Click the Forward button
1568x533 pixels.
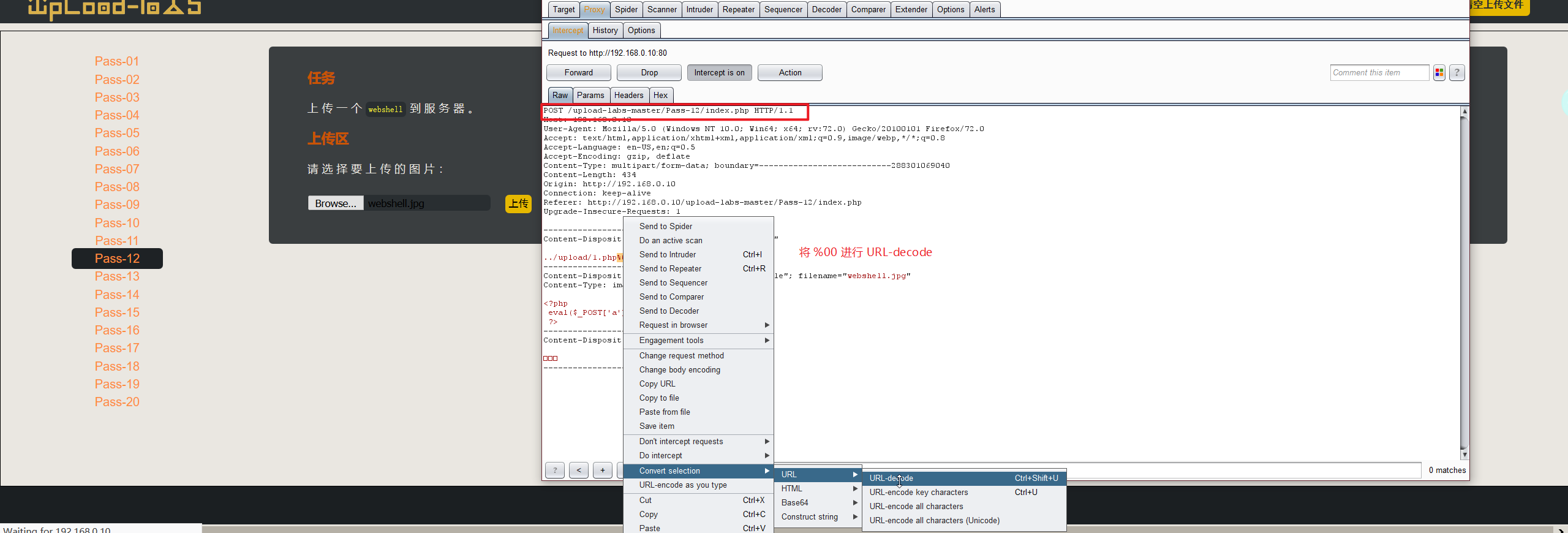point(579,73)
